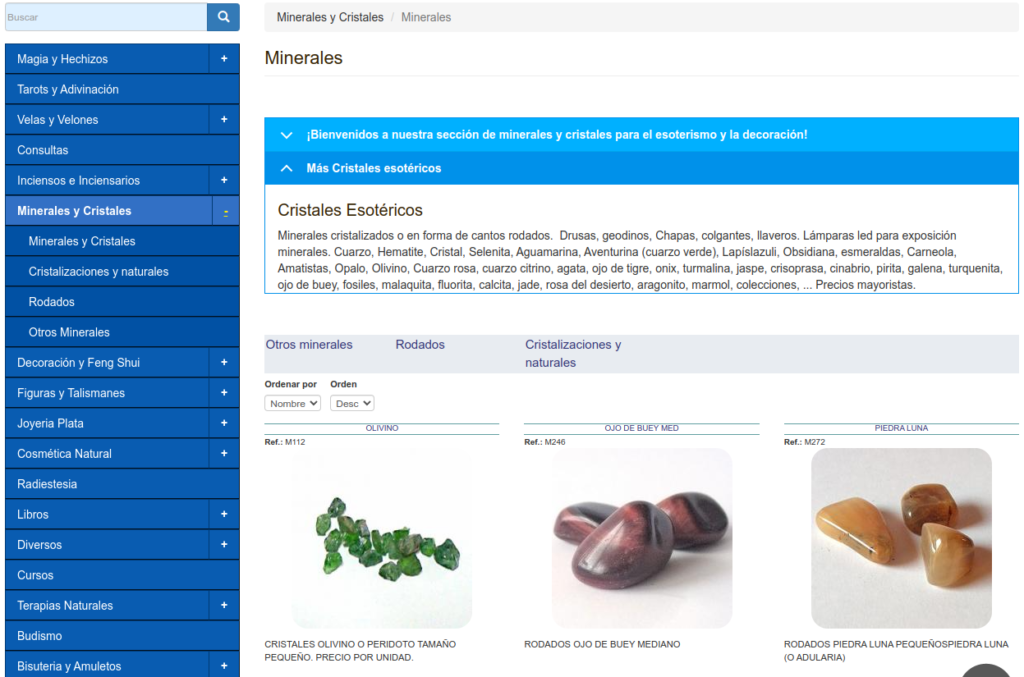Screen dimensions: 1024x677
Task: Expand Joyeria Plata plus icon
Action: tap(224, 424)
